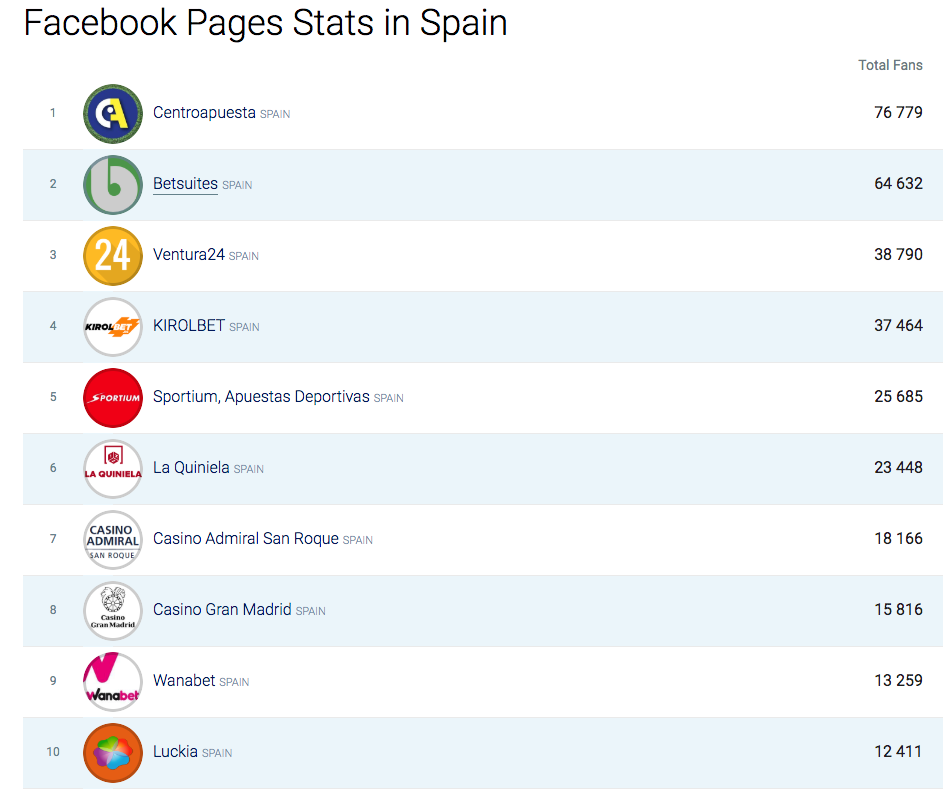Click rank number 1 of Centroapuesta row
Viewport: 948px width, 793px height.
[53, 113]
